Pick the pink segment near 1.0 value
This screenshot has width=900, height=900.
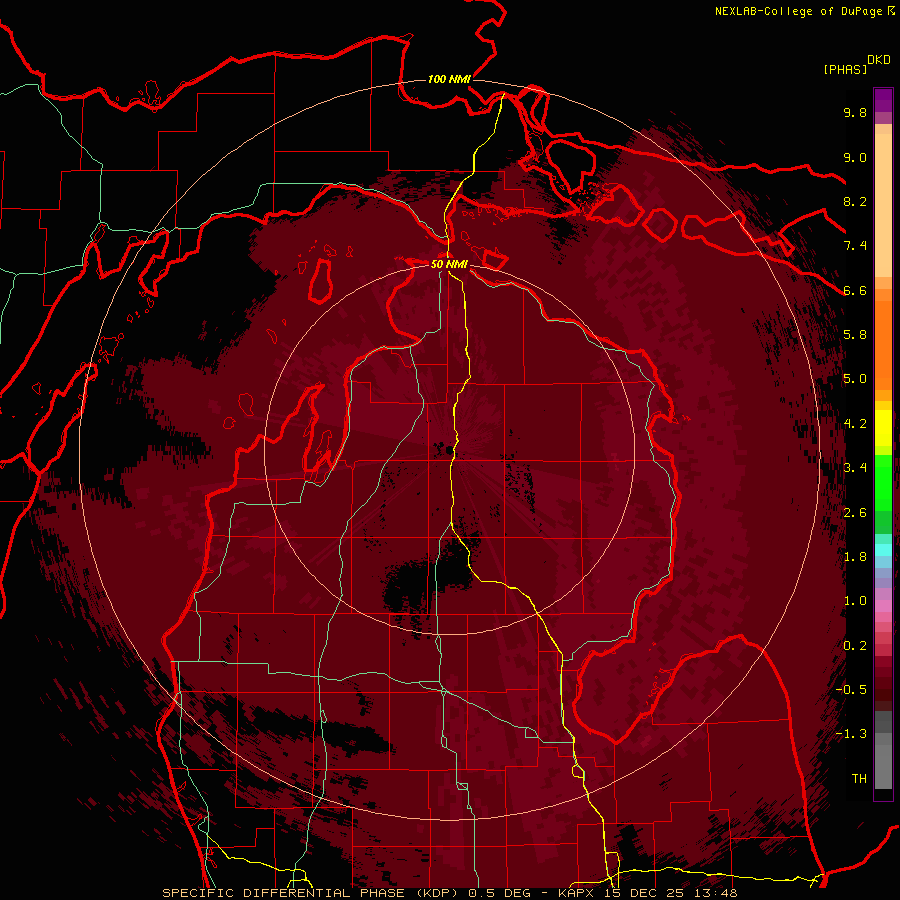tap(883, 606)
